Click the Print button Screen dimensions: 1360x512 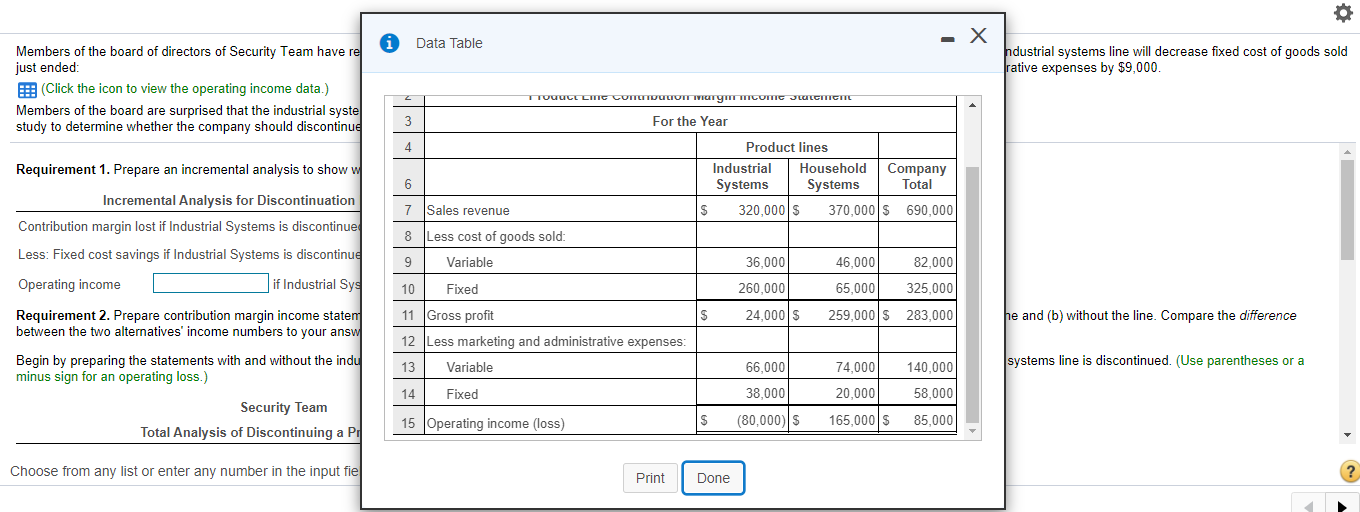[650, 478]
